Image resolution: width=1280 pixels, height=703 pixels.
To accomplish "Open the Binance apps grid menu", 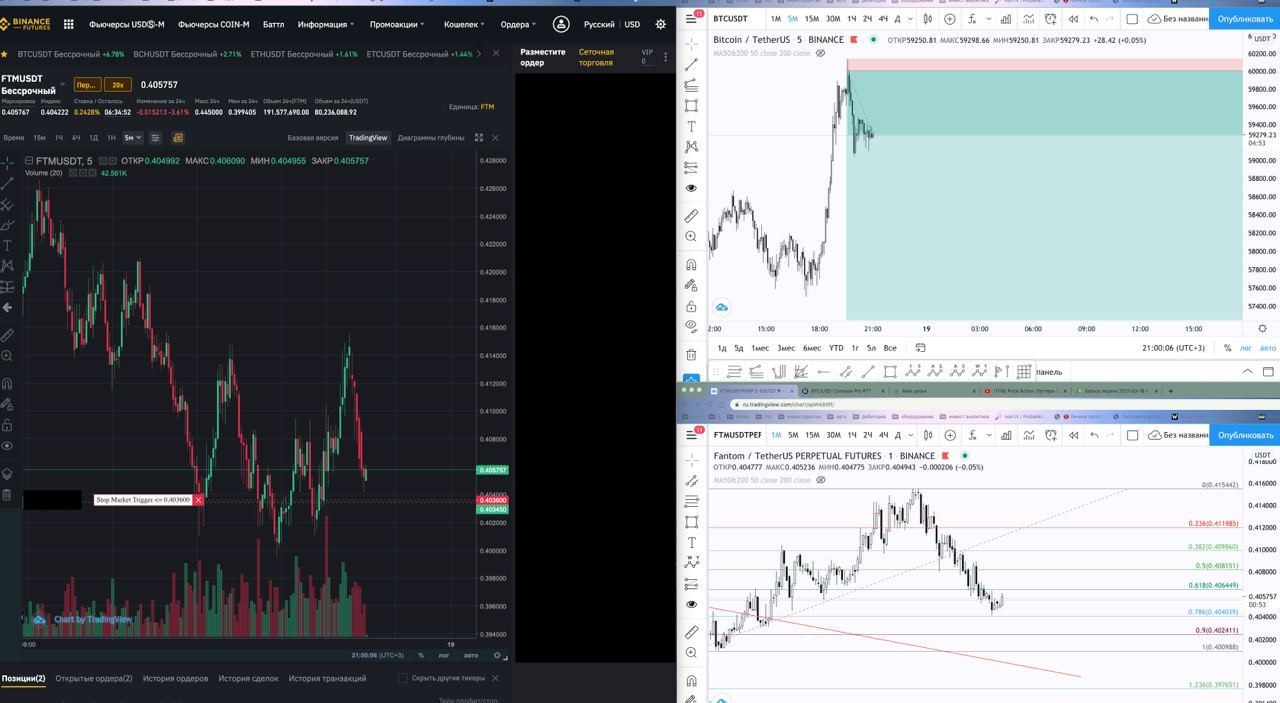I will pyautogui.click(x=68, y=24).
